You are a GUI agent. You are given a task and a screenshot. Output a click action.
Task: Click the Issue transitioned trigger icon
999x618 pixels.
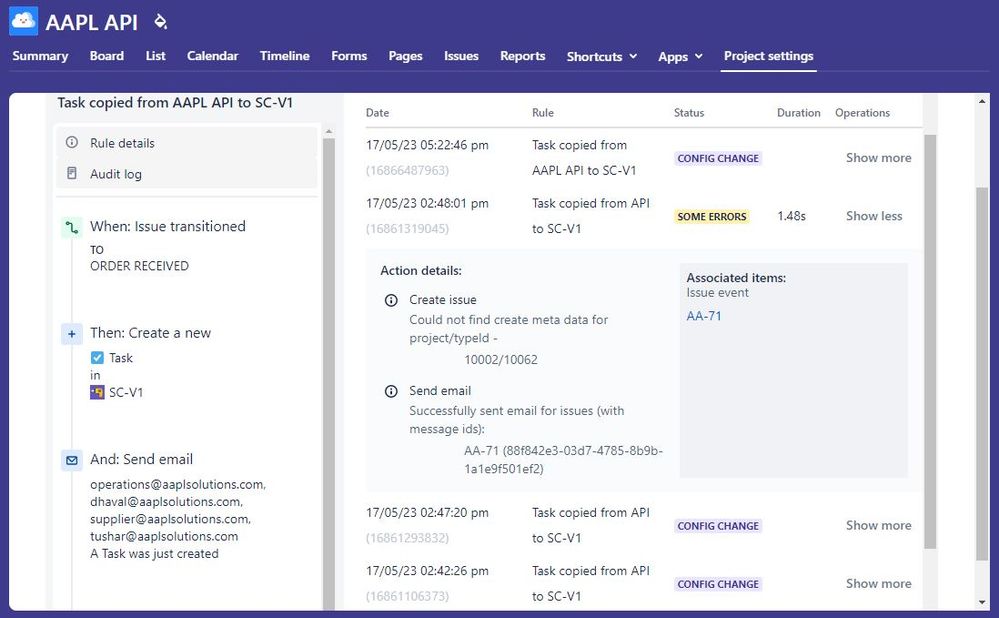pos(72,227)
